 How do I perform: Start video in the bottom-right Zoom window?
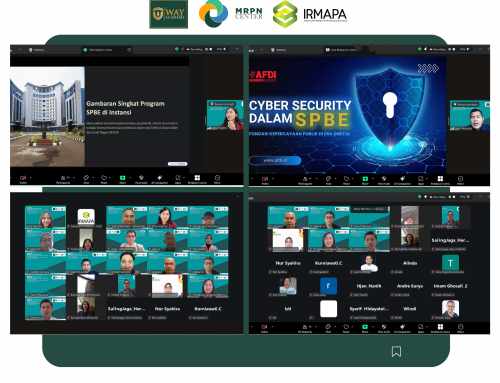[x=265, y=328]
